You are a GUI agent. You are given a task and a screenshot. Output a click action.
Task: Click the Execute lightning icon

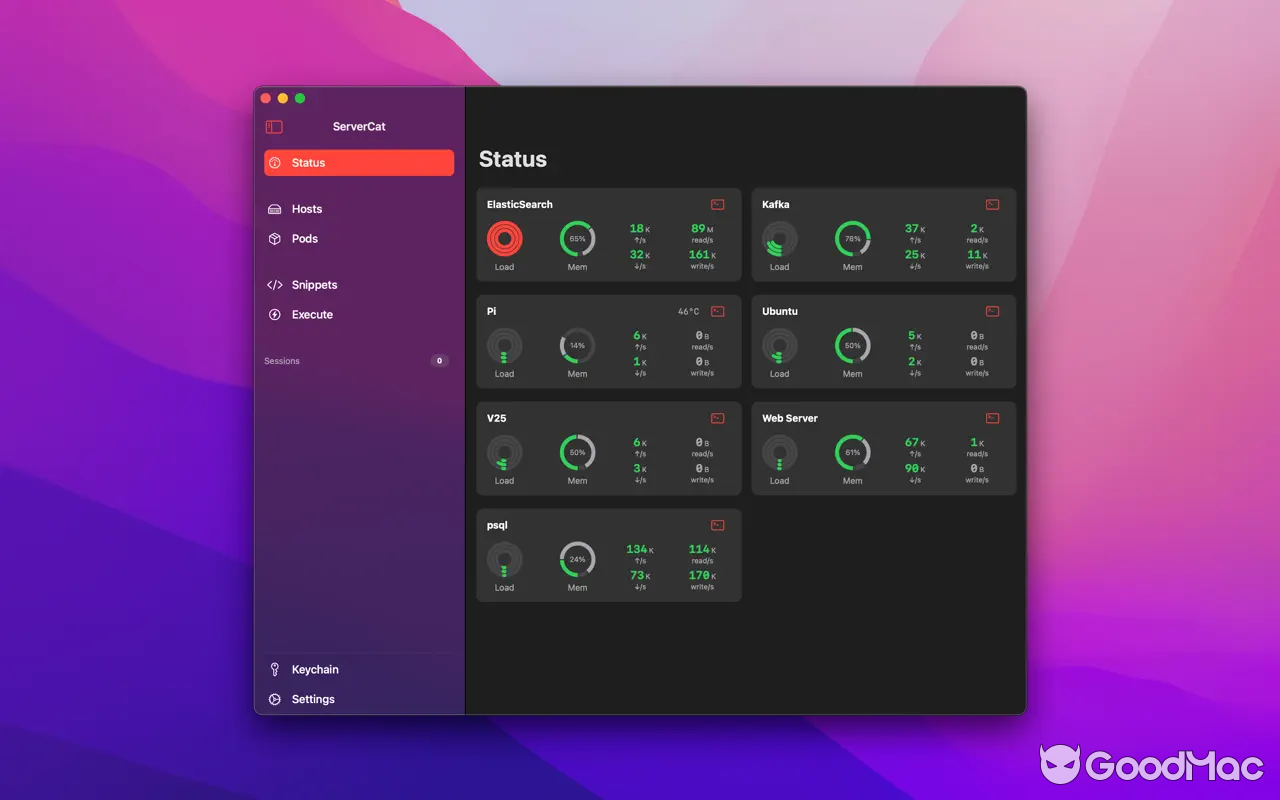point(275,315)
